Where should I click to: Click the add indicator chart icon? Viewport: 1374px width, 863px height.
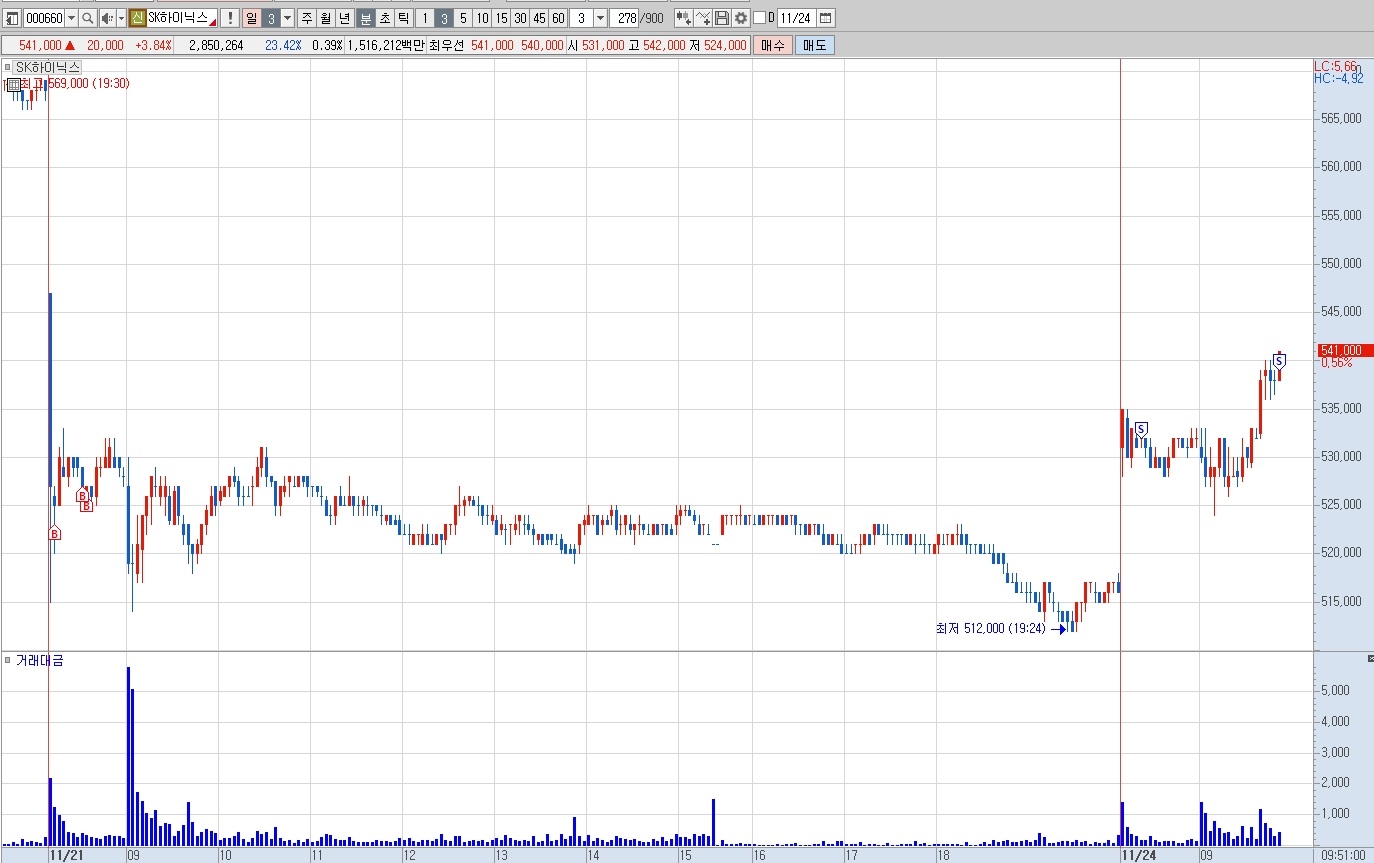(x=683, y=18)
